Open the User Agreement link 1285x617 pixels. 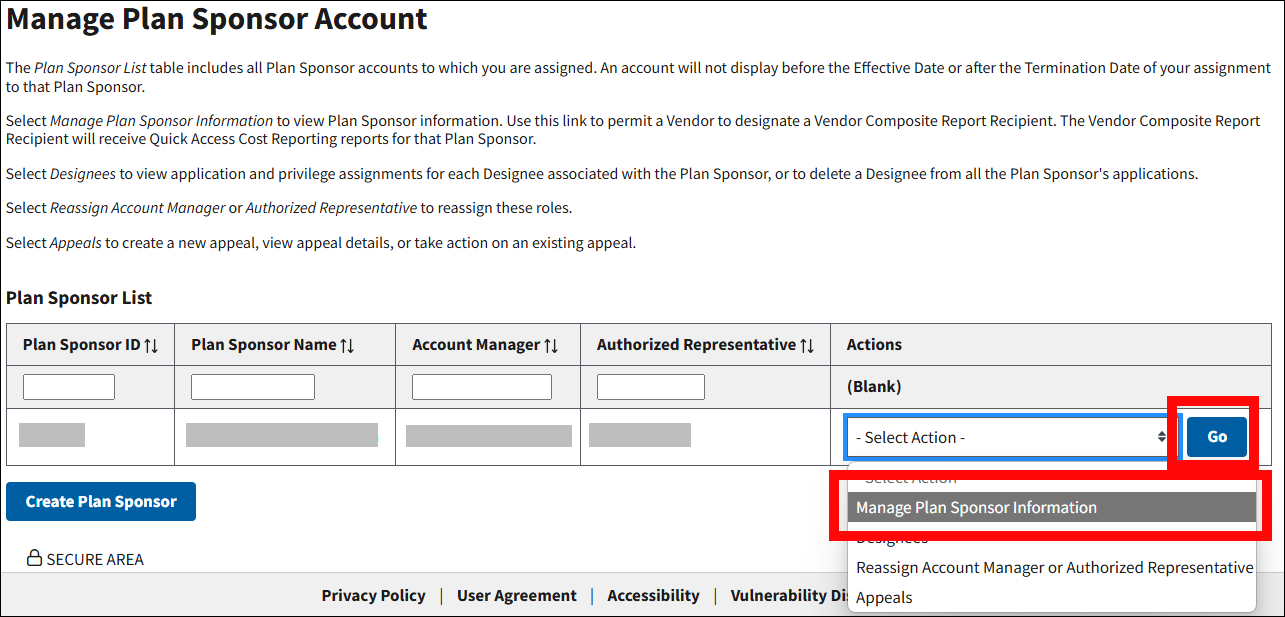click(x=516, y=595)
